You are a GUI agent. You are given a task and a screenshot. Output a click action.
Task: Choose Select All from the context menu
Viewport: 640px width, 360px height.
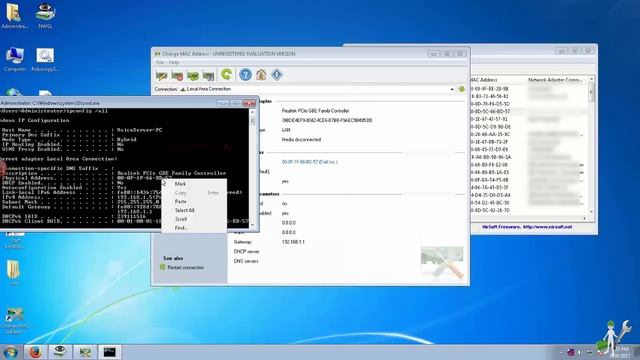tap(194, 210)
